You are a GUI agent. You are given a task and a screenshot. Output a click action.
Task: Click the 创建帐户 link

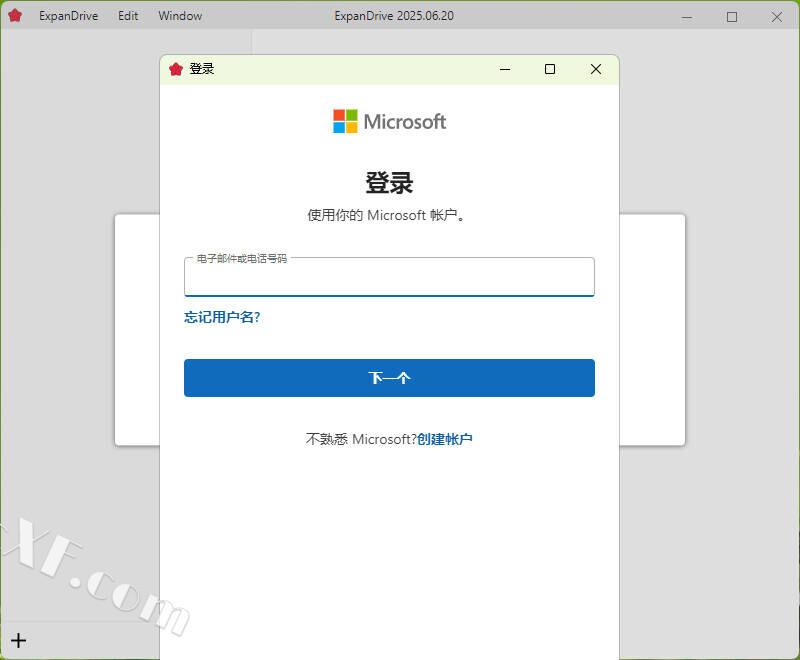pyautogui.click(x=444, y=439)
